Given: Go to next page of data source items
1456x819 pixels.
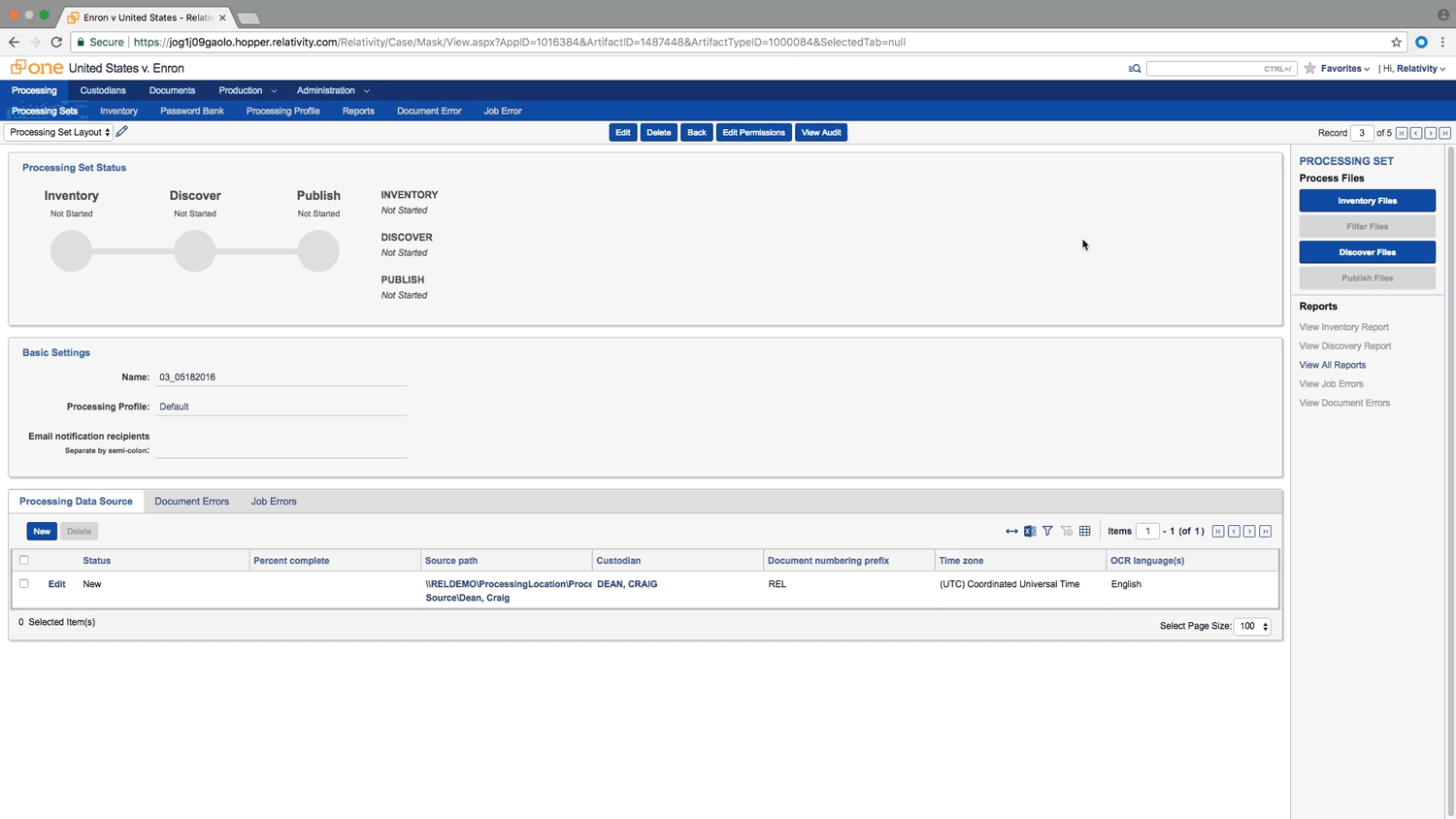Looking at the screenshot, I should pos(1249,532).
